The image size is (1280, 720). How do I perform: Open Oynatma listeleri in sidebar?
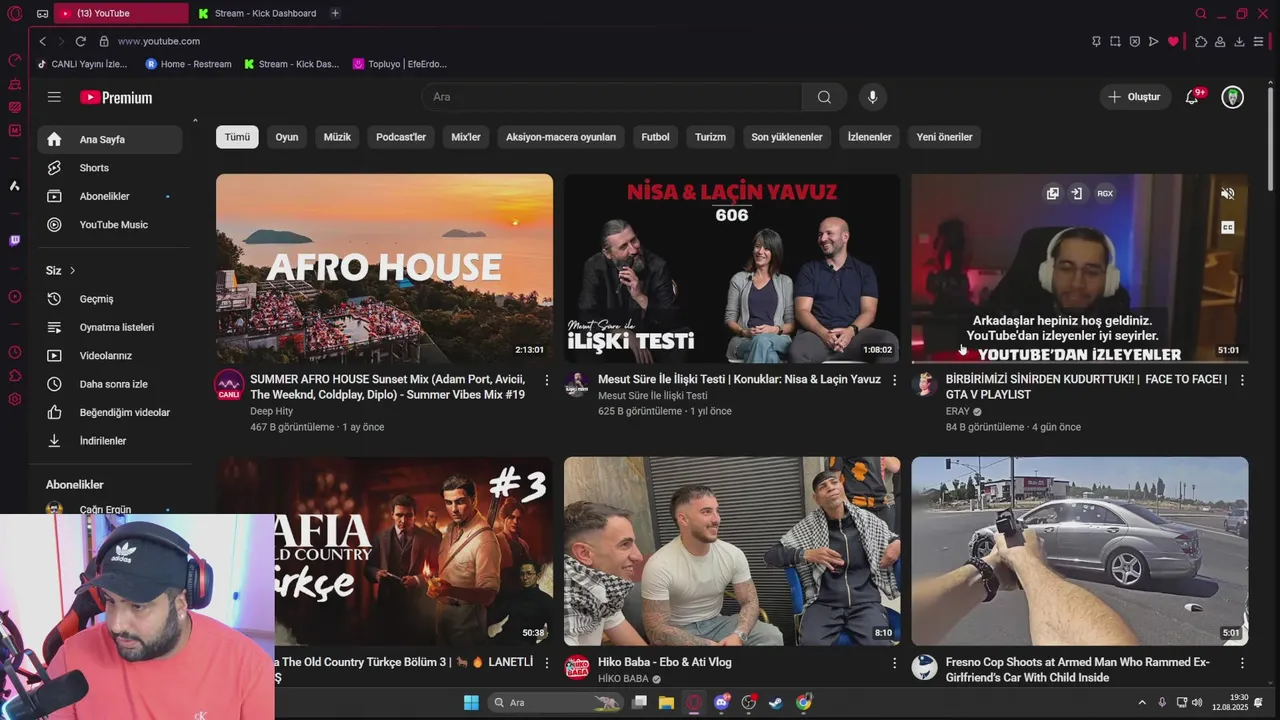click(x=110, y=327)
